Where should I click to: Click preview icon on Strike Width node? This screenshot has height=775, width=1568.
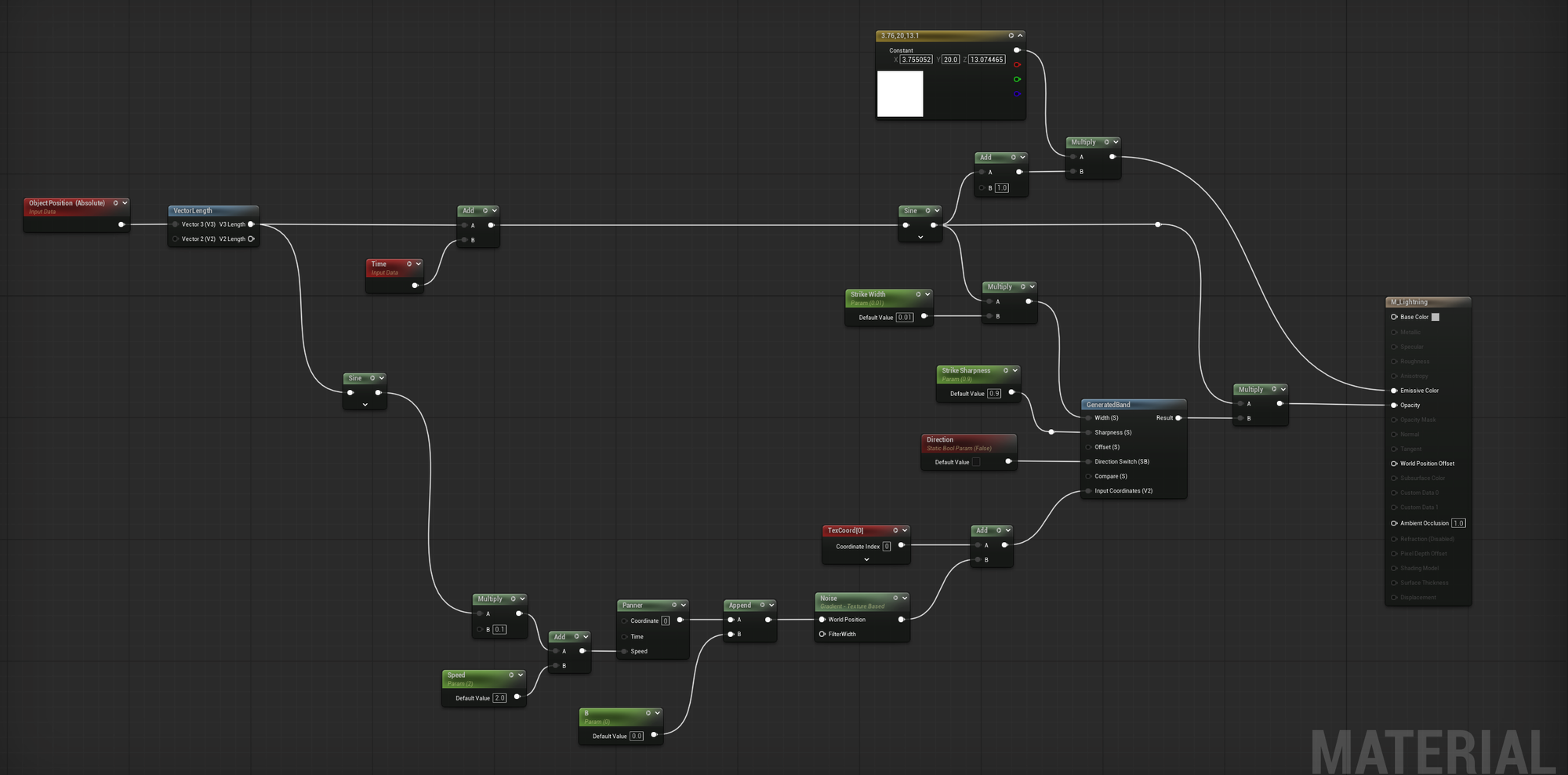[918, 295]
